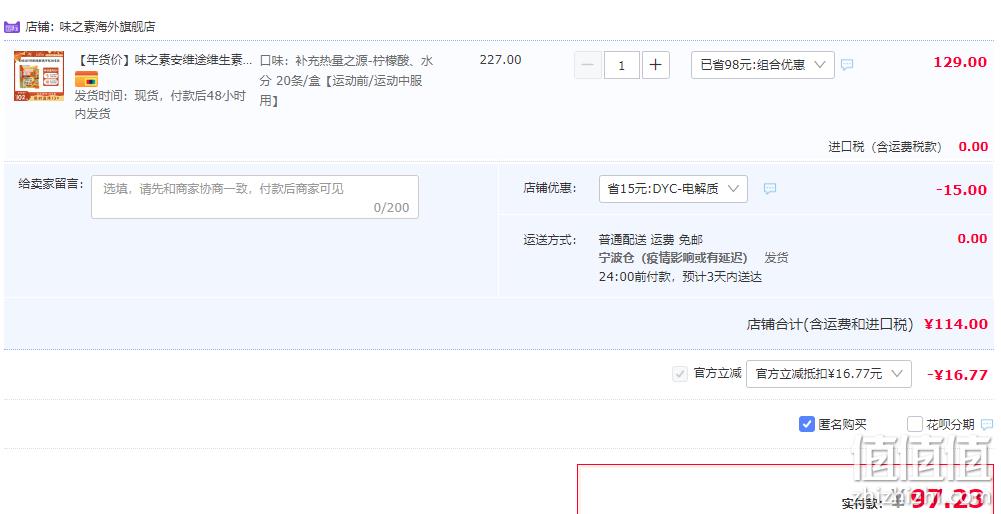Image resolution: width=1001 pixels, height=514 pixels.
Task: Decrease quantity with the minus button
Action: pyautogui.click(x=588, y=65)
